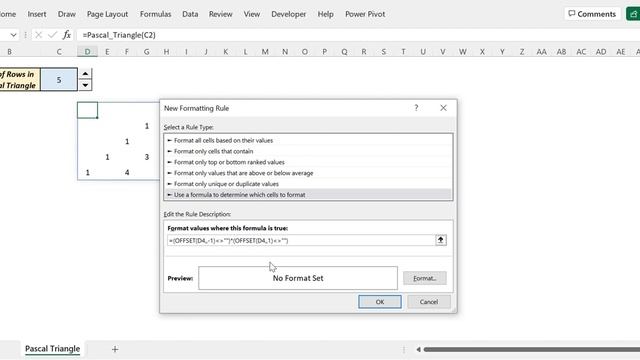Screen dimensions: 640x360
Task: Open the View ribbon tab
Action: tap(252, 14)
